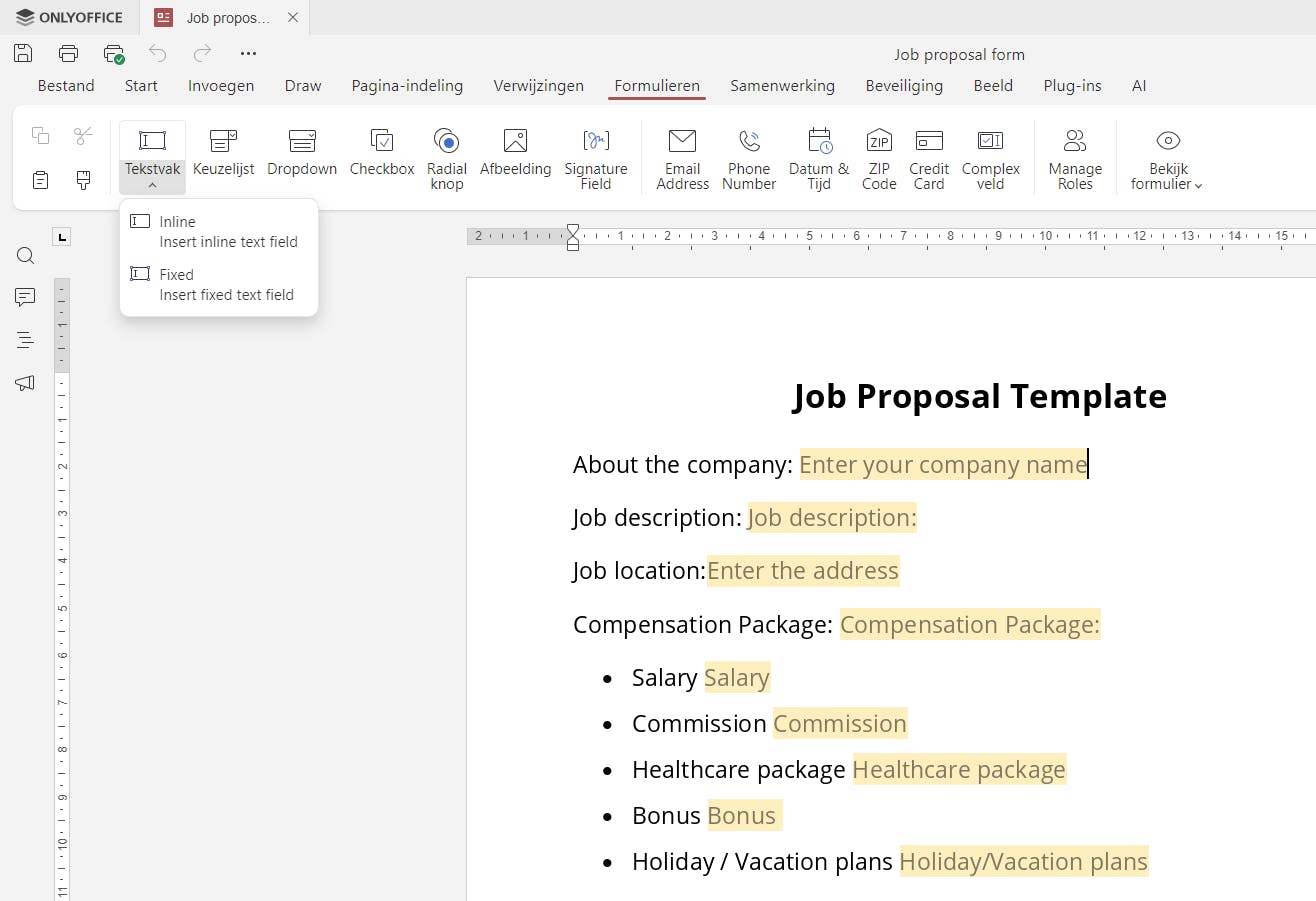Open the more toolbar options ellipsis
This screenshot has width=1316, height=901.
(x=248, y=53)
